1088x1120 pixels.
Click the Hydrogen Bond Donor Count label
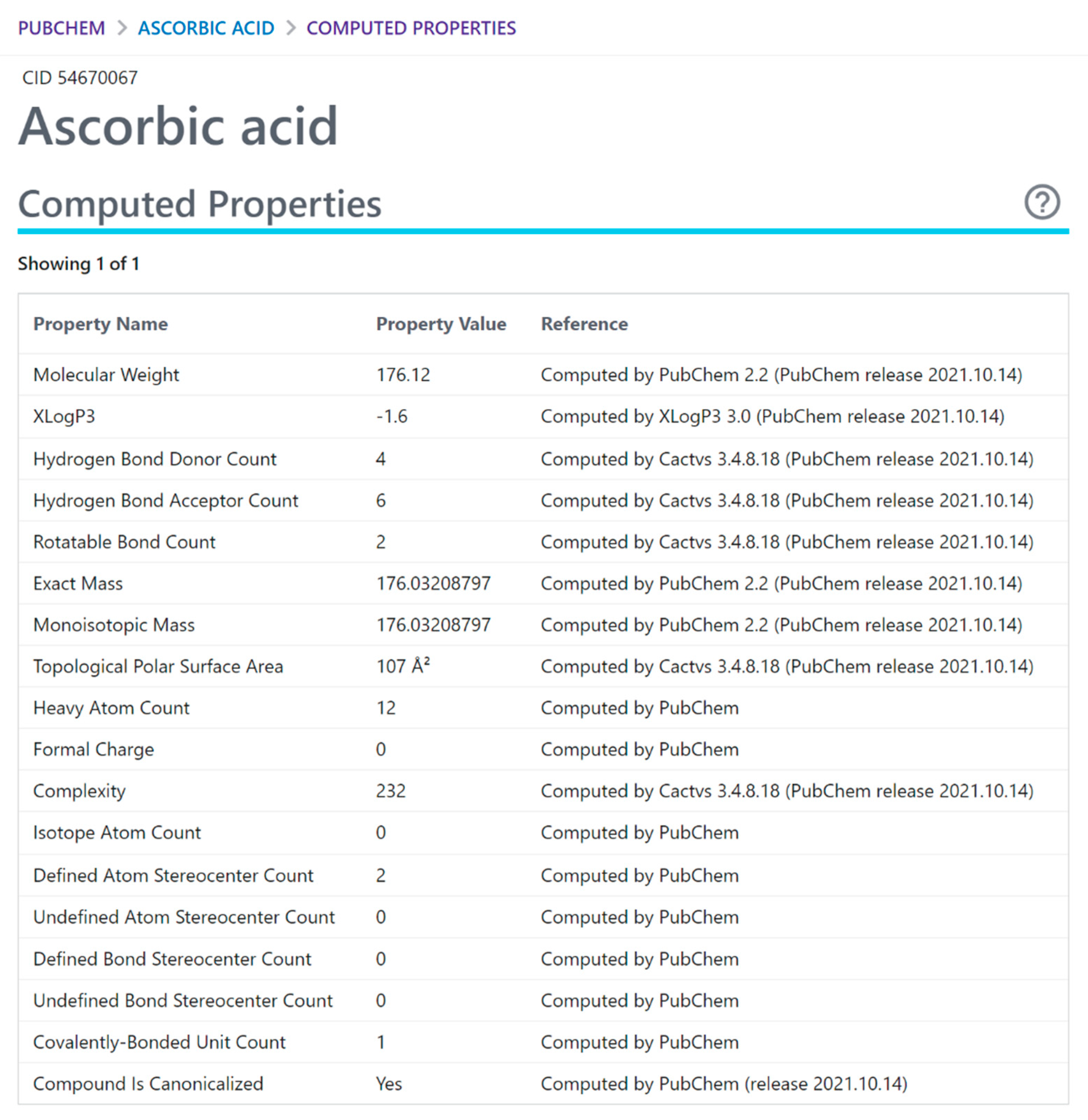click(x=155, y=459)
